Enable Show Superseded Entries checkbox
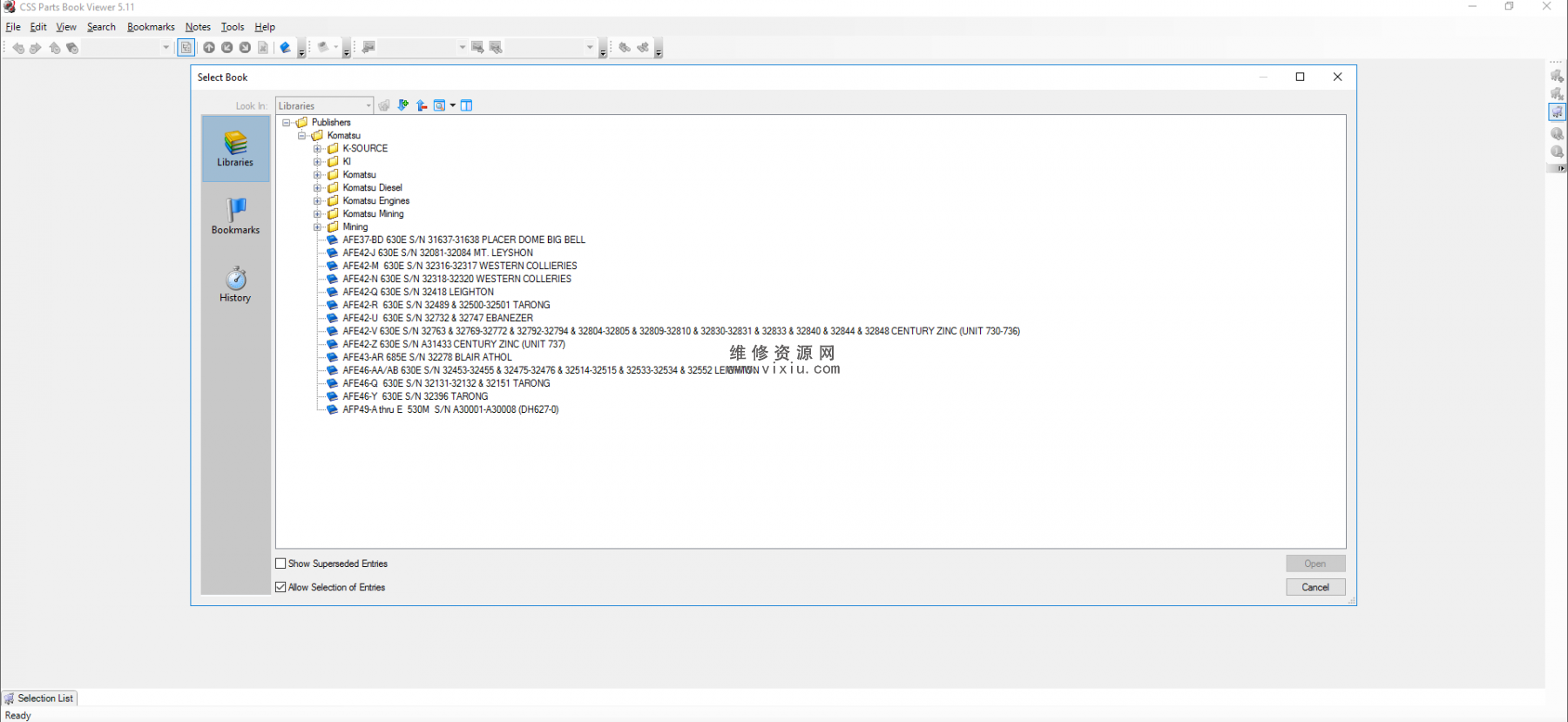Image resolution: width=1568 pixels, height=722 pixels. click(280, 563)
